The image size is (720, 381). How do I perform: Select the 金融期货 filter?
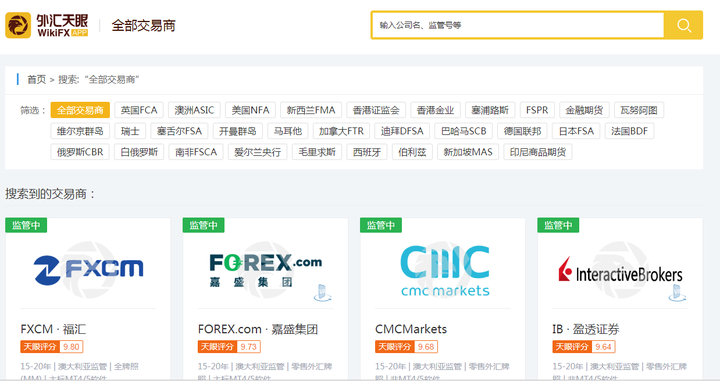(584, 110)
